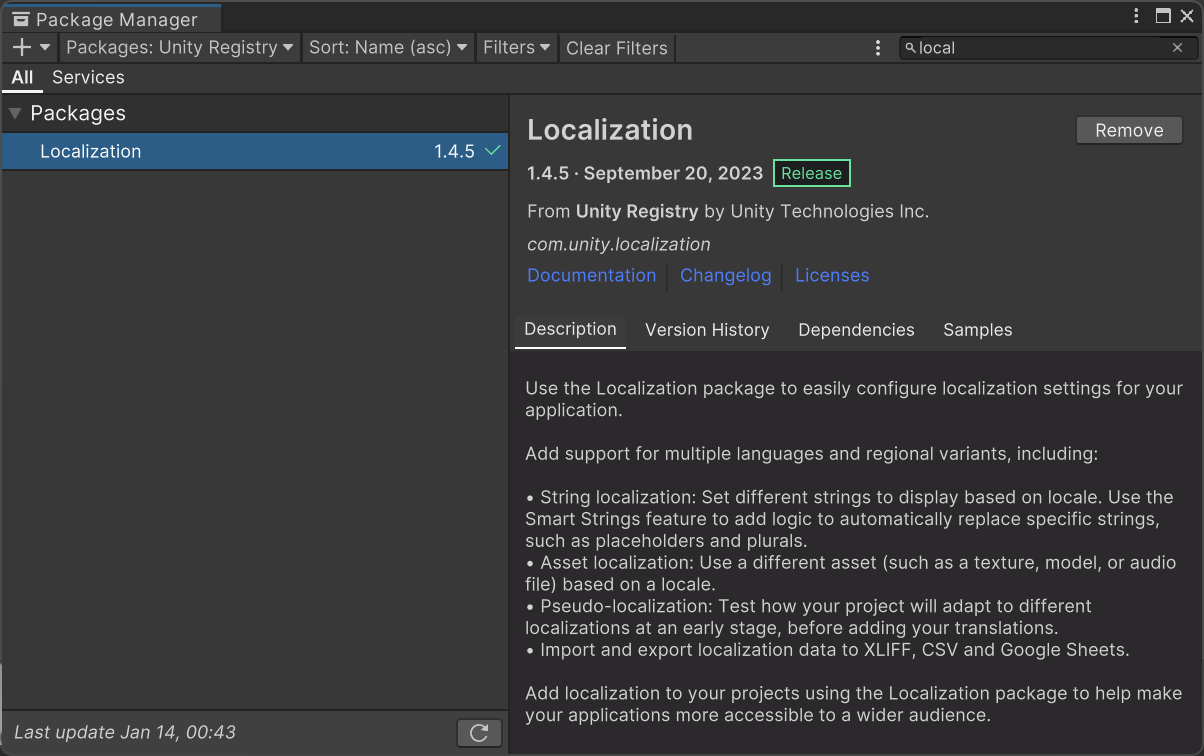Click the add package plus icon

(x=23, y=47)
